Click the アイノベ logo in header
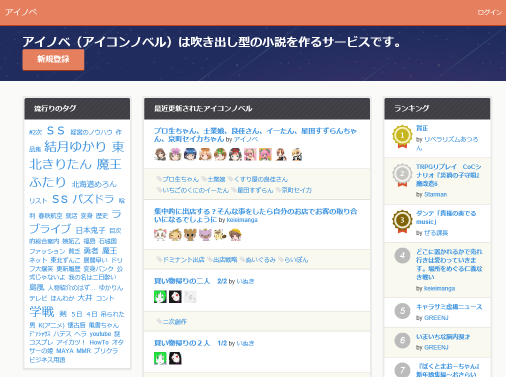Viewport: 506px width, 377px height. click(21, 12)
